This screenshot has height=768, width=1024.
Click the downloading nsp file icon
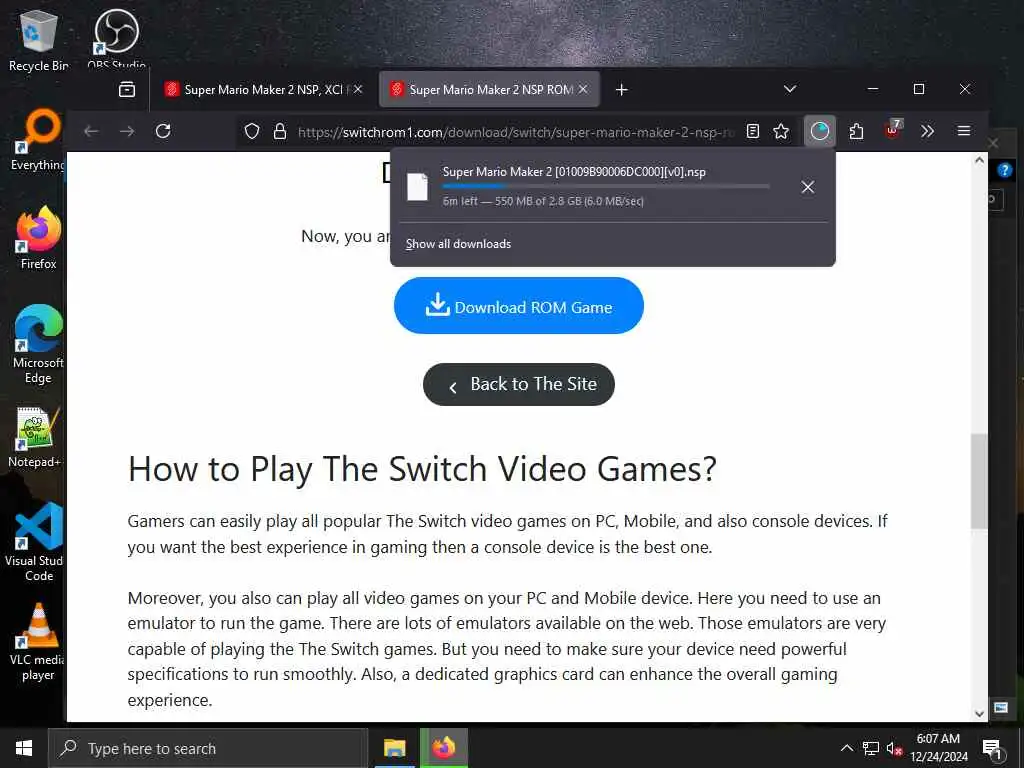click(417, 187)
